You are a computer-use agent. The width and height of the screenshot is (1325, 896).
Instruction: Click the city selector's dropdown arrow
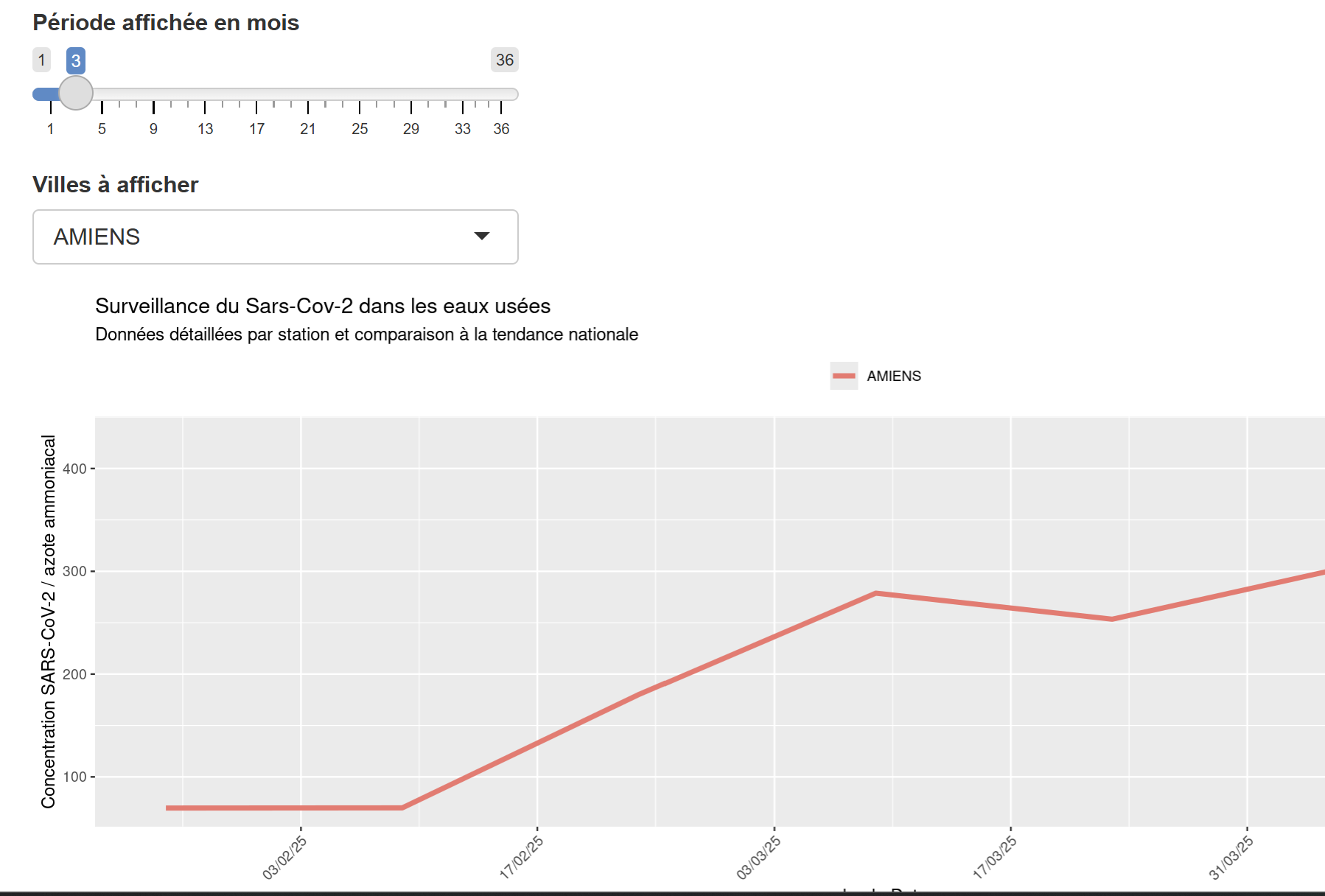pos(482,237)
